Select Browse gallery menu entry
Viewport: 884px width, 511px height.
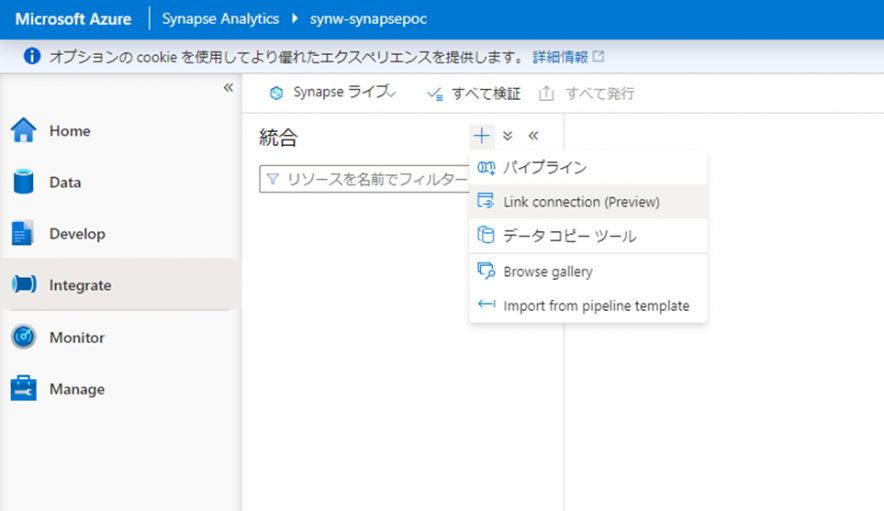coord(548,271)
